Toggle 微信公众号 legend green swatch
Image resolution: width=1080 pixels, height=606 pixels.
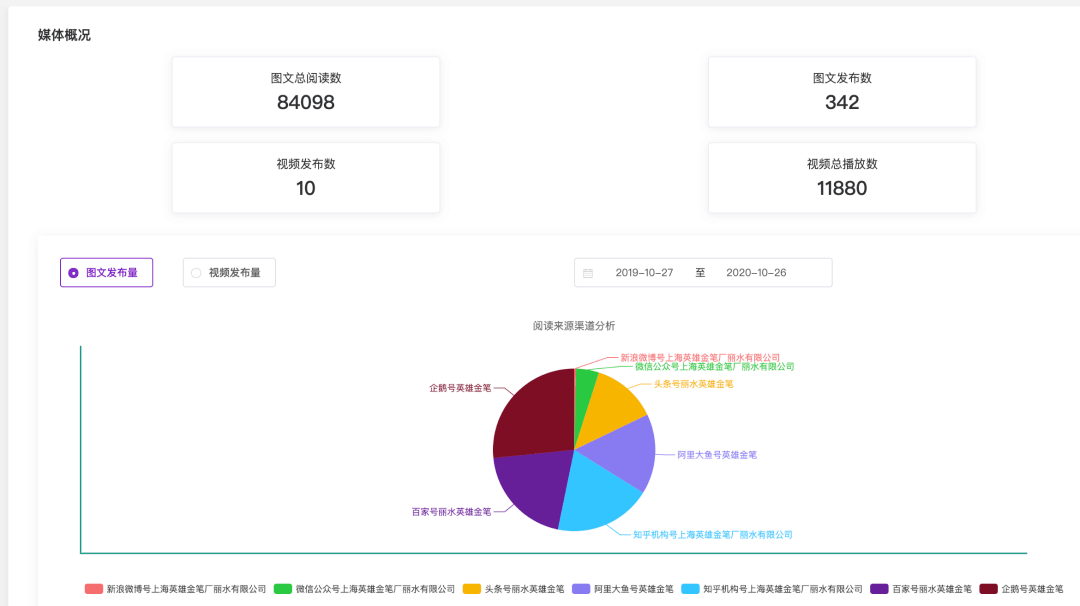pyautogui.click(x=282, y=589)
